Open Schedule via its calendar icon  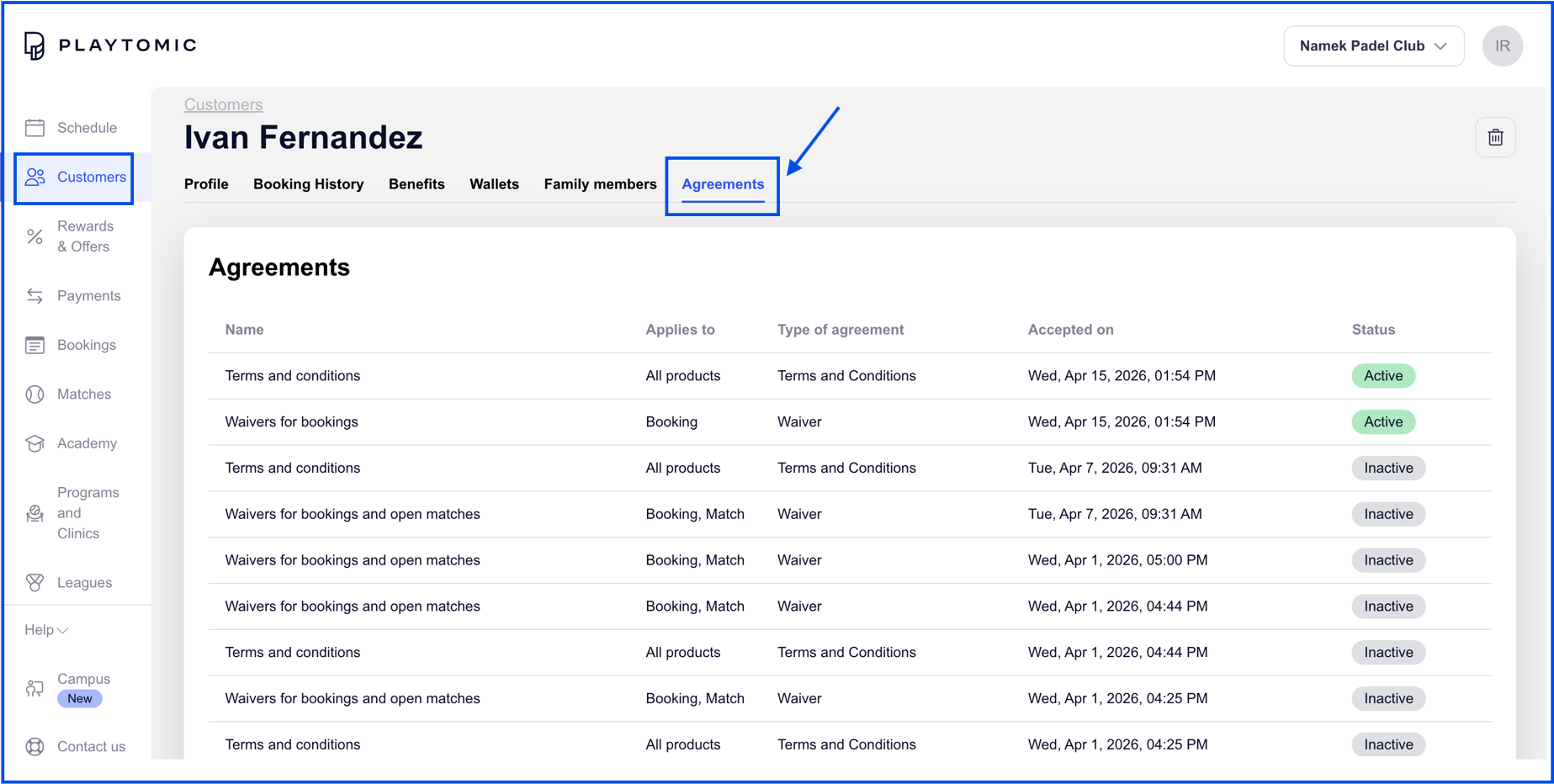click(34, 128)
